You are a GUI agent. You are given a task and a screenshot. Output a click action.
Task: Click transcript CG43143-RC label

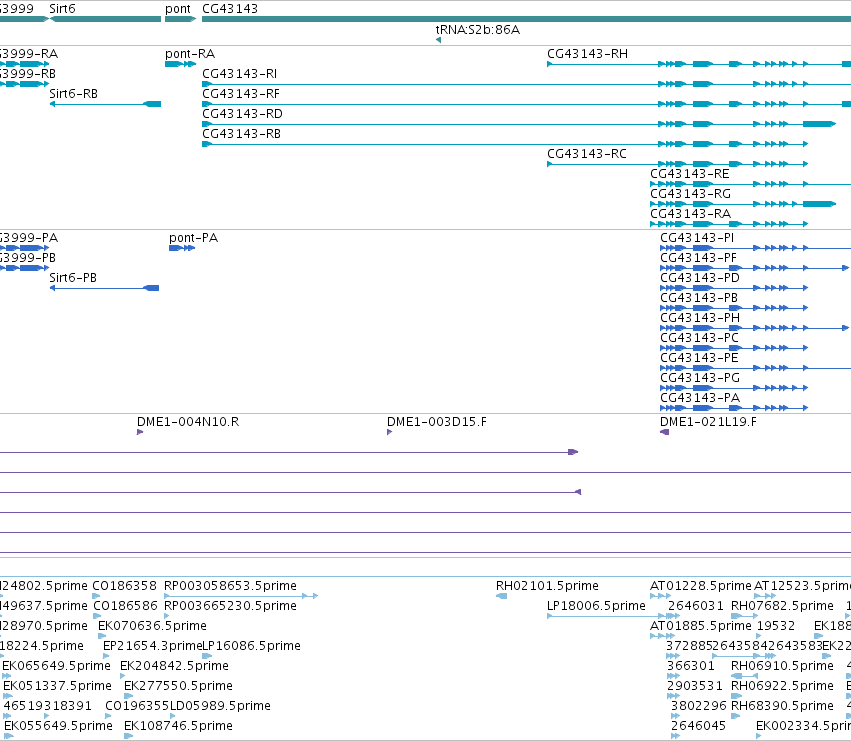pos(587,154)
